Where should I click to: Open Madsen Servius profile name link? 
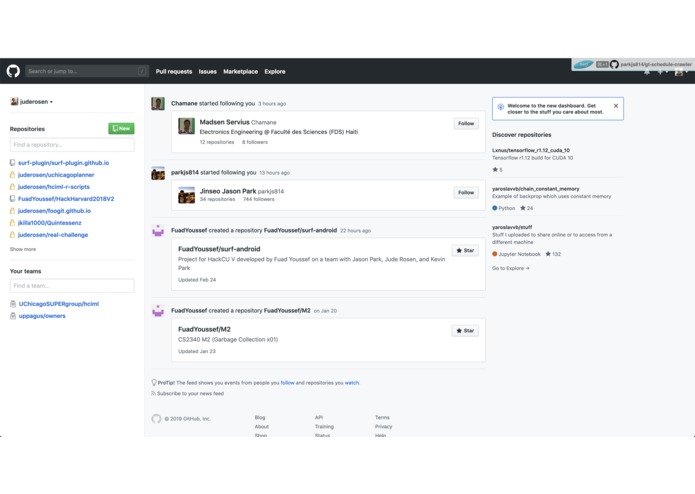224,122
